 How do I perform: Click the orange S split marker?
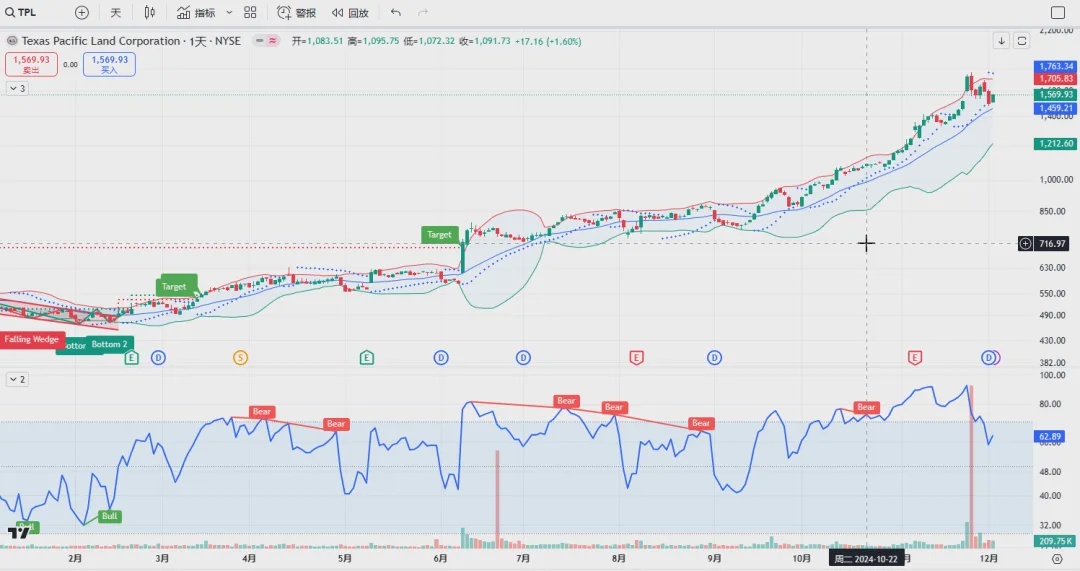point(240,357)
